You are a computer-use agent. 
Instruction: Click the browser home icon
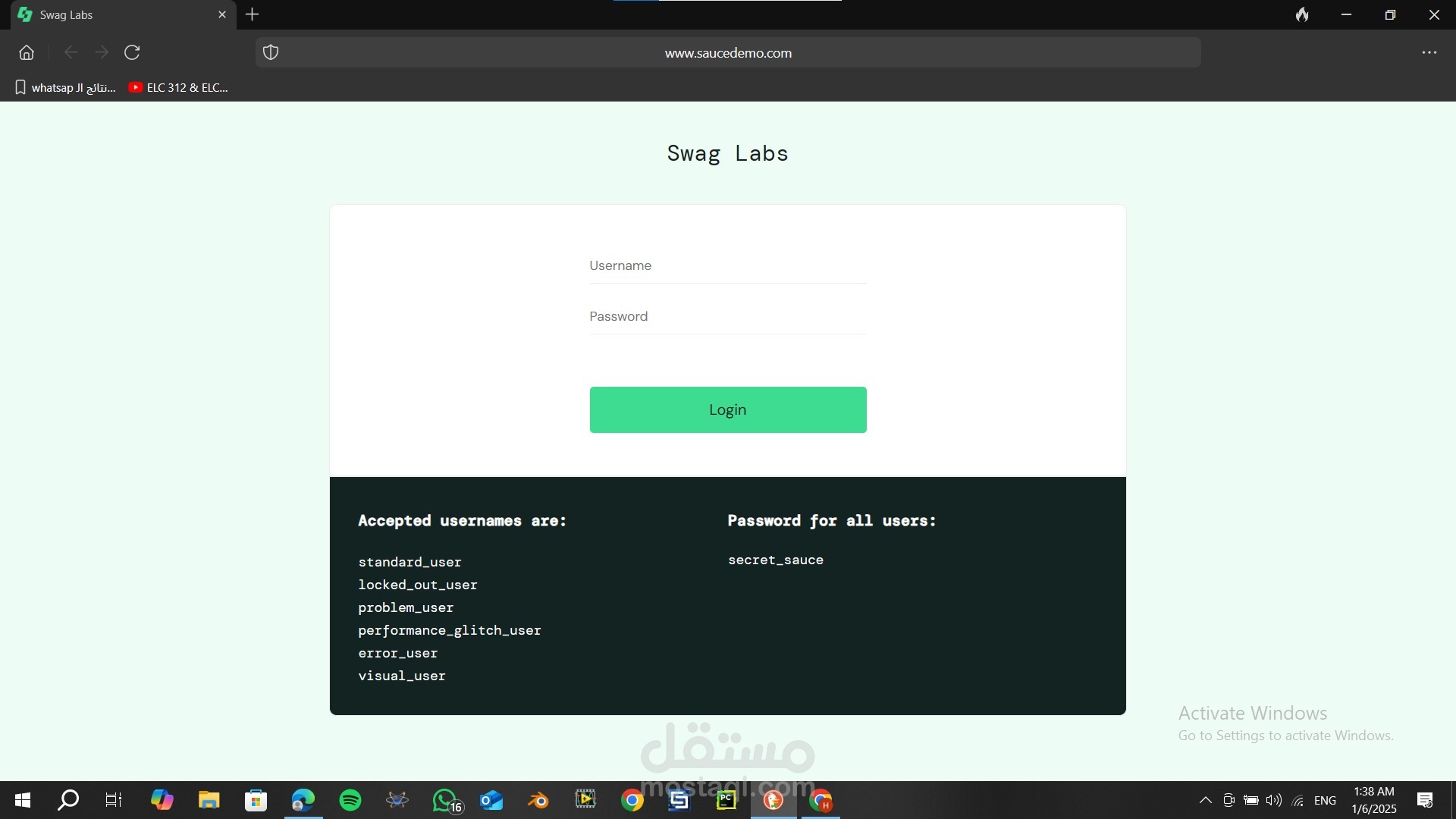point(27,52)
